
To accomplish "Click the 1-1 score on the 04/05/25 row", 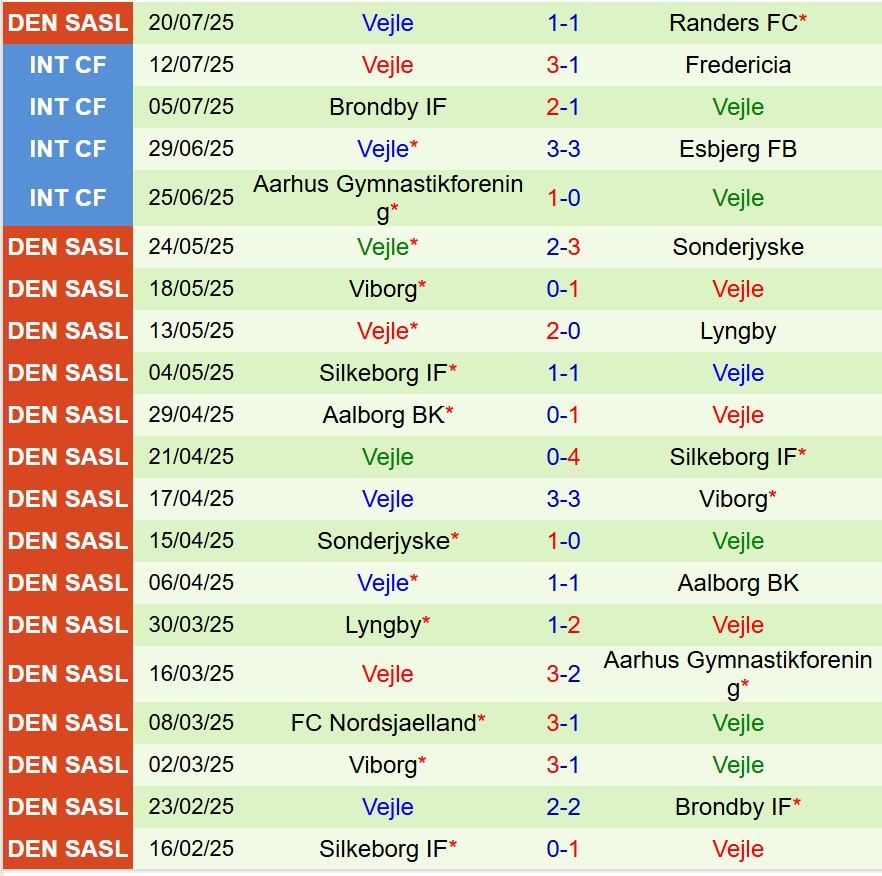I will 563,373.
